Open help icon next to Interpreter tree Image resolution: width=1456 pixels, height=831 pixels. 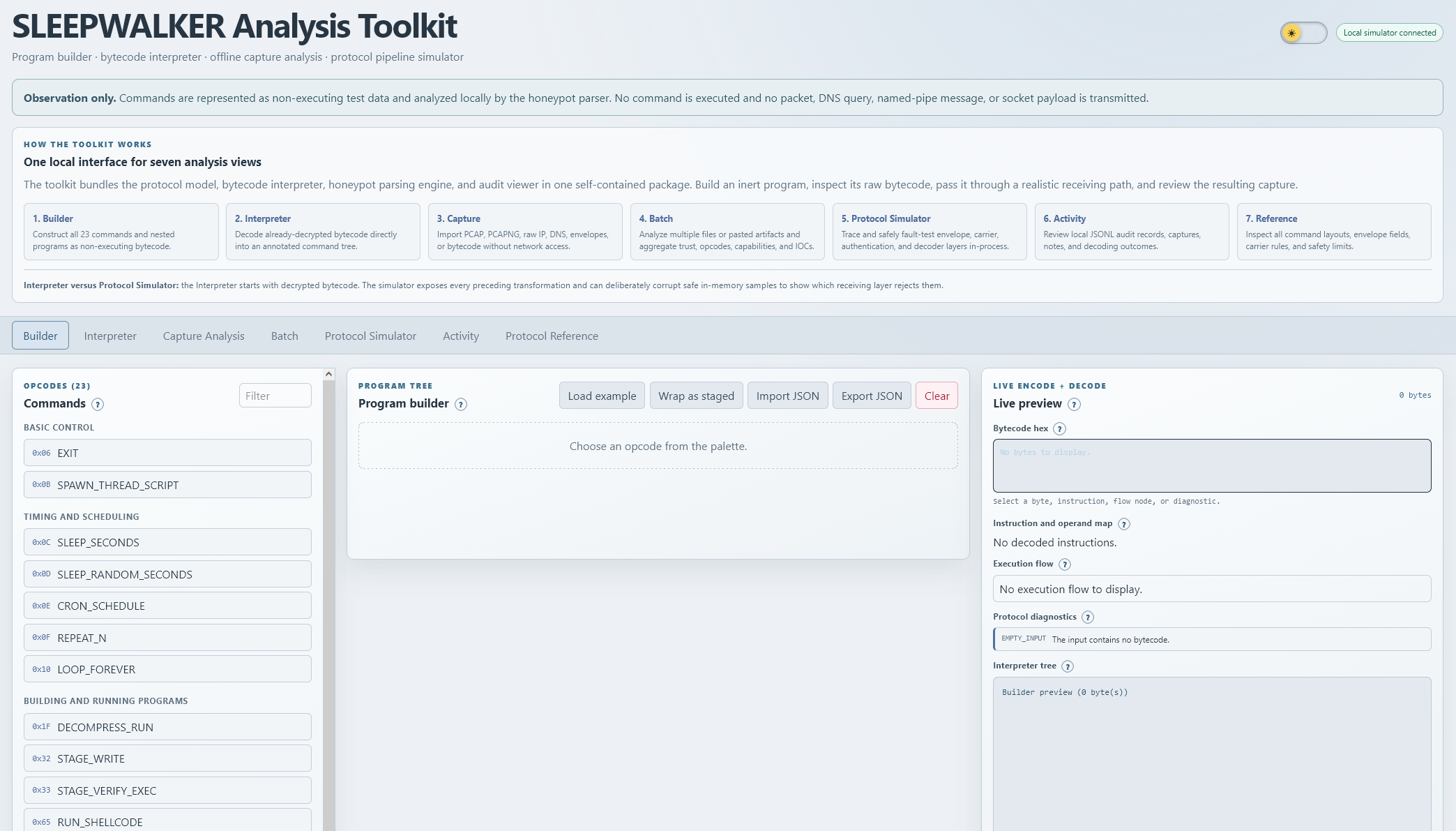(1067, 666)
